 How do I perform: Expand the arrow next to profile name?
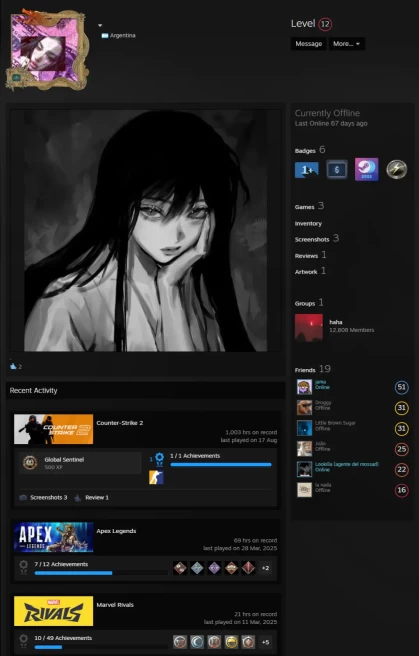tap(100, 26)
